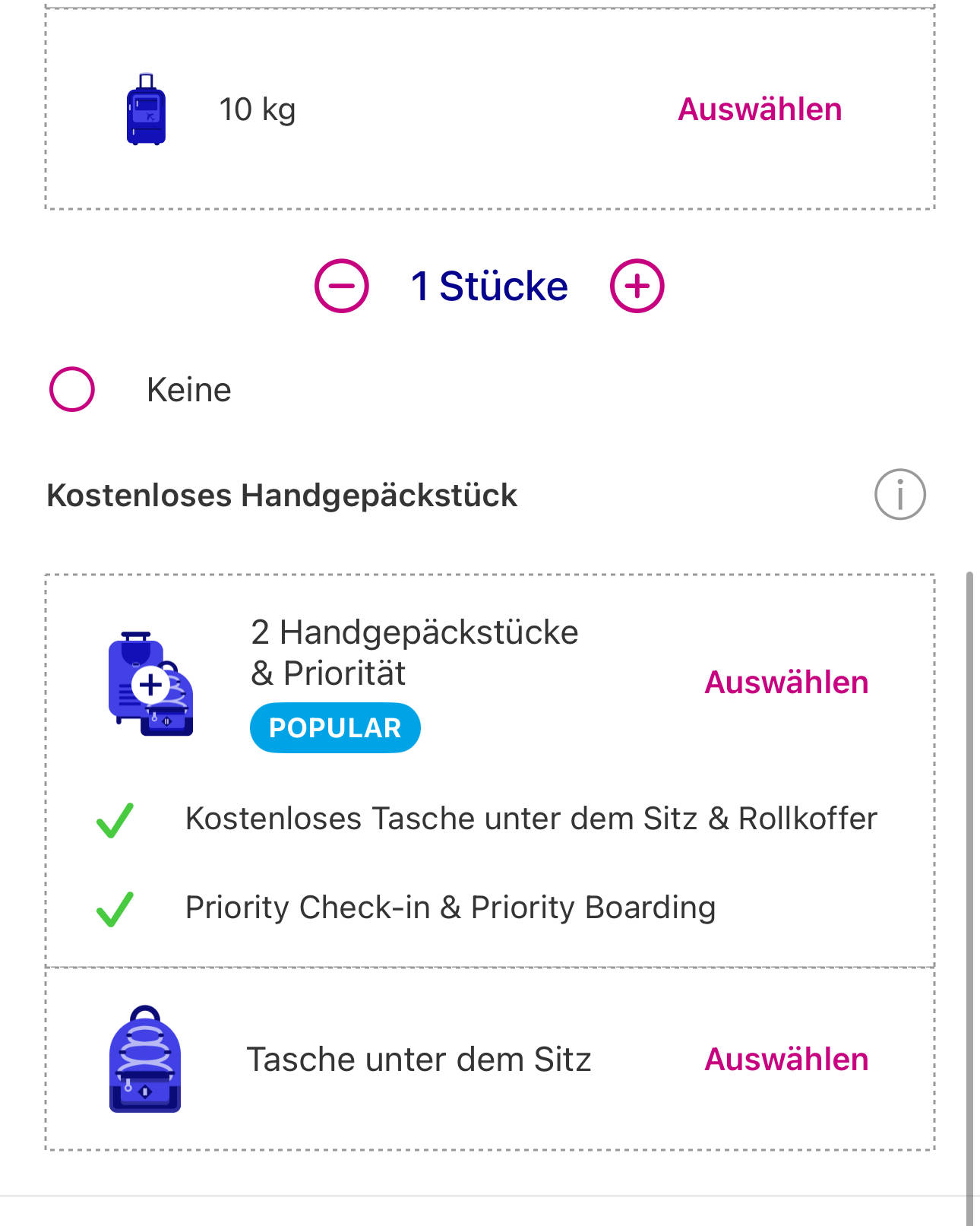Increase the piece count with the plus button

point(637,286)
